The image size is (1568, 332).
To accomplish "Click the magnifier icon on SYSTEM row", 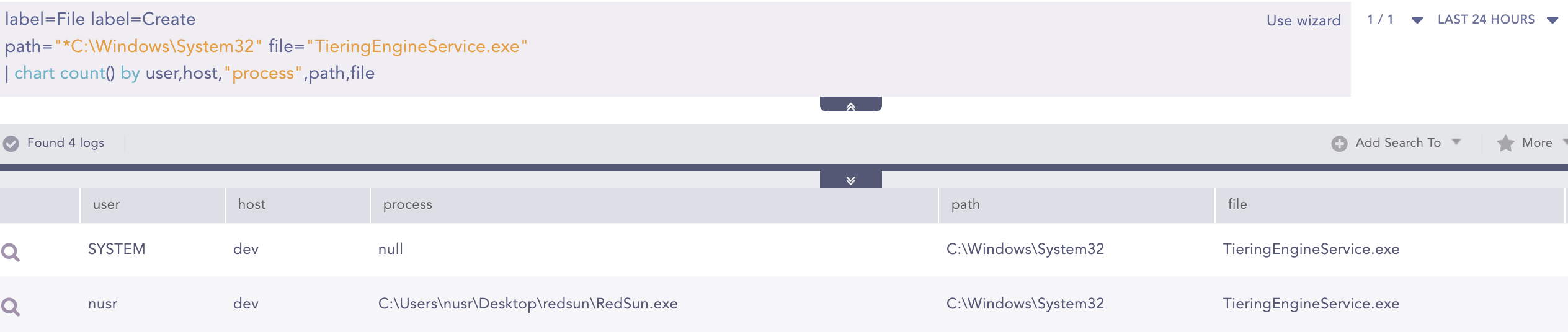I will [x=11, y=252].
